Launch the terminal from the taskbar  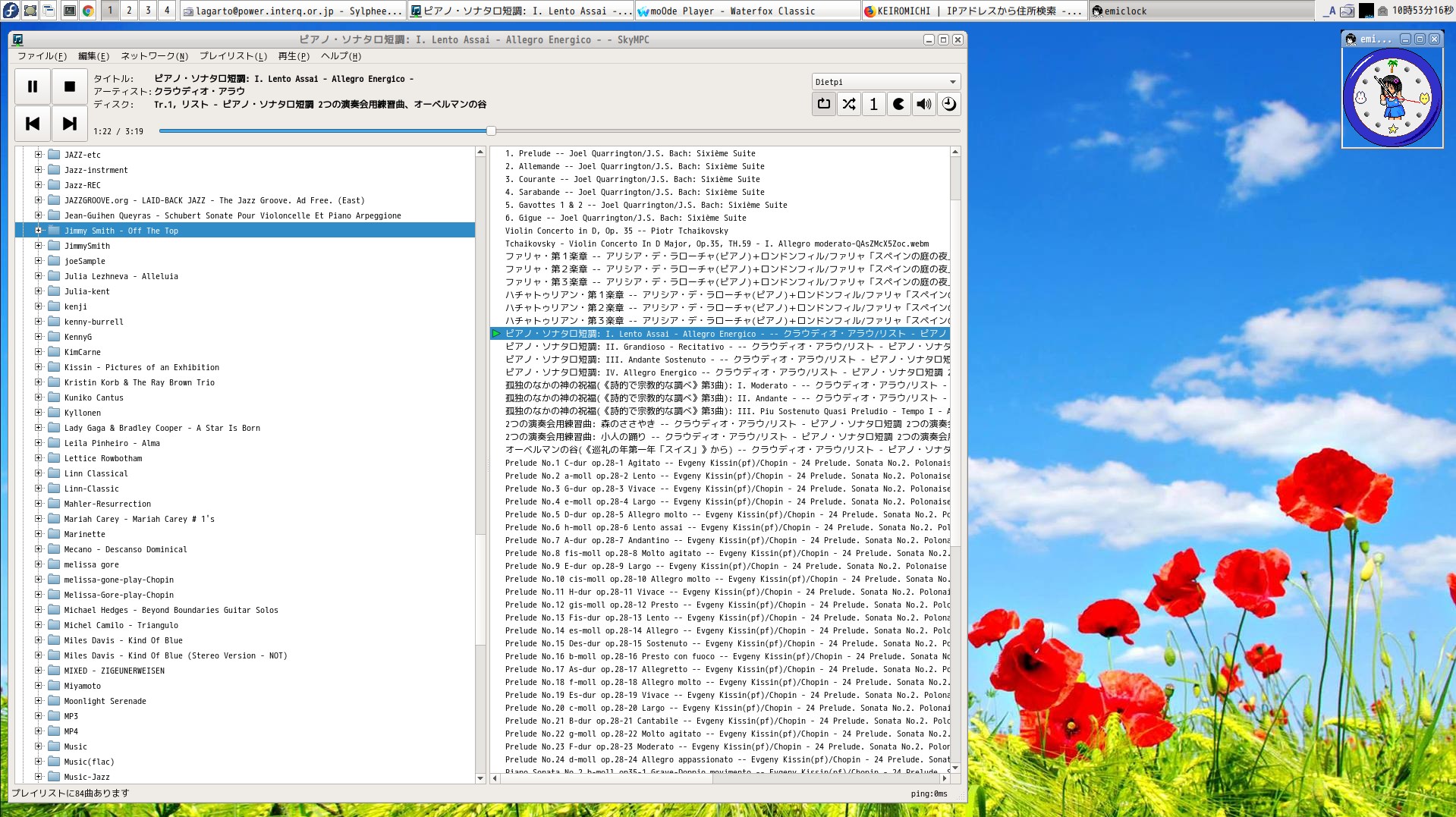click(69, 11)
